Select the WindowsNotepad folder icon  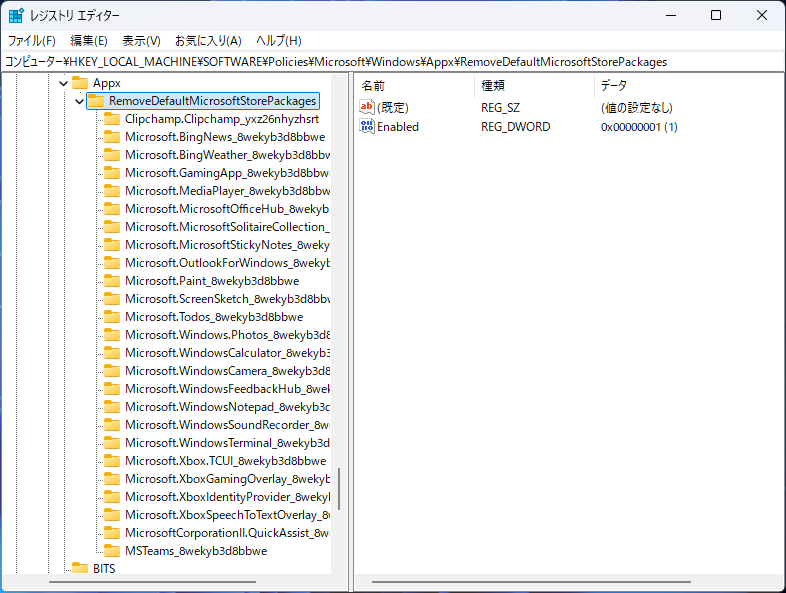[x=112, y=407]
